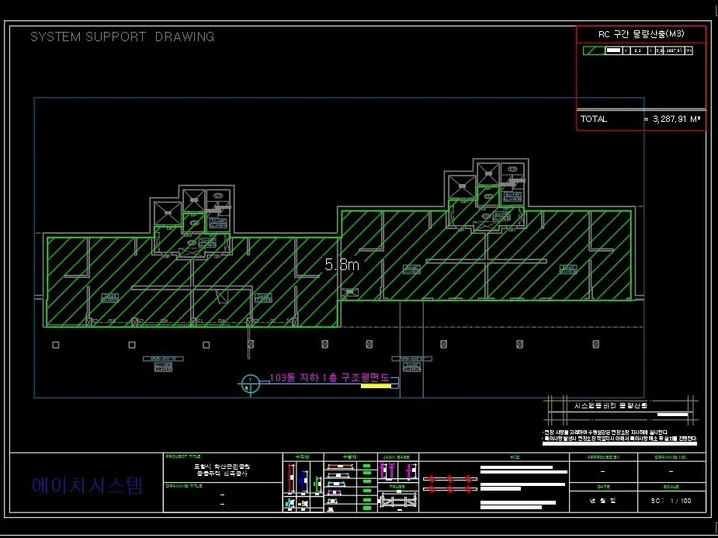718x538 pixels.
Task: Click the SYSTEM SUPPORT DRAWING title text
Action: coord(122,37)
